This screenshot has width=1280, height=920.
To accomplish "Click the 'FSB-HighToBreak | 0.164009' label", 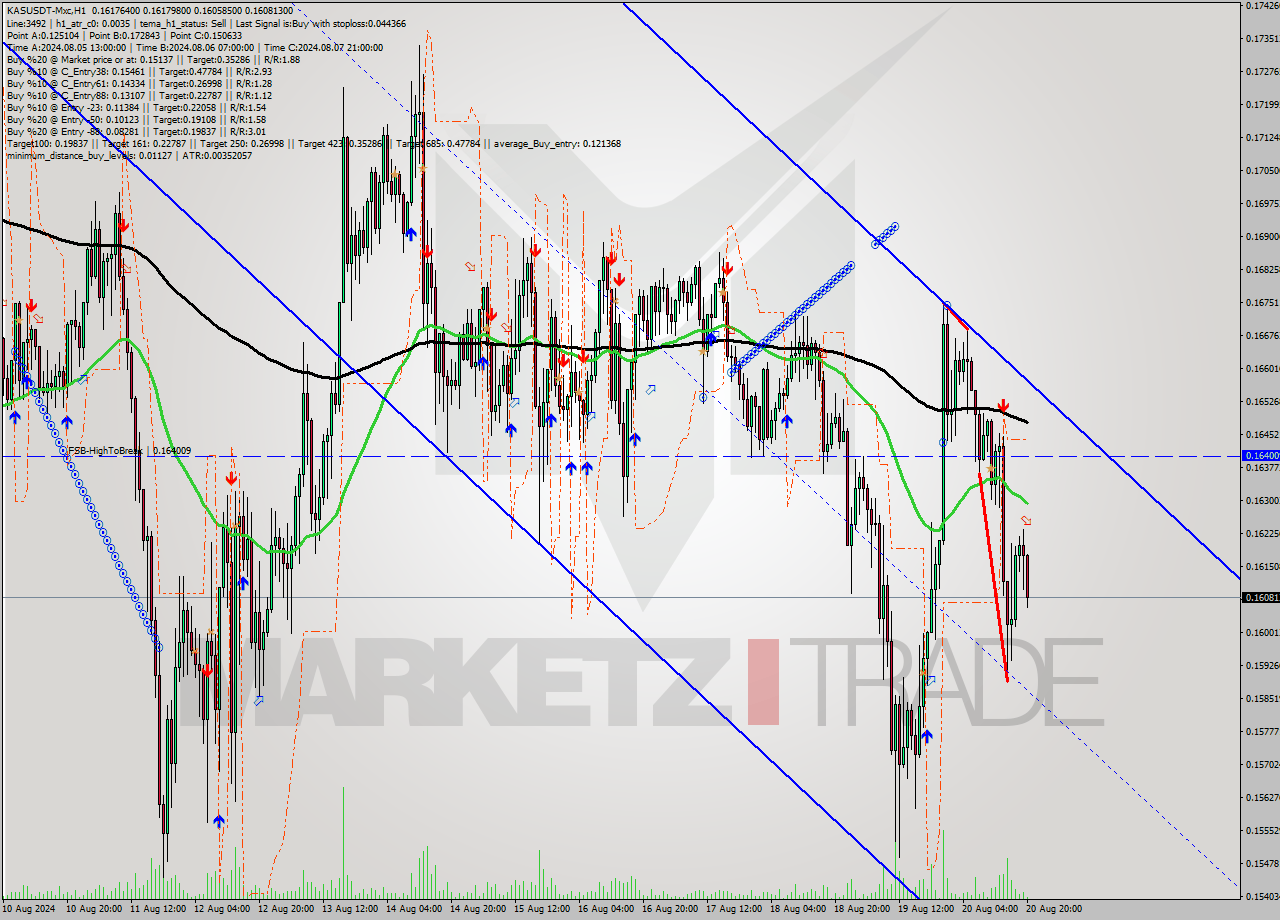I will point(130,451).
